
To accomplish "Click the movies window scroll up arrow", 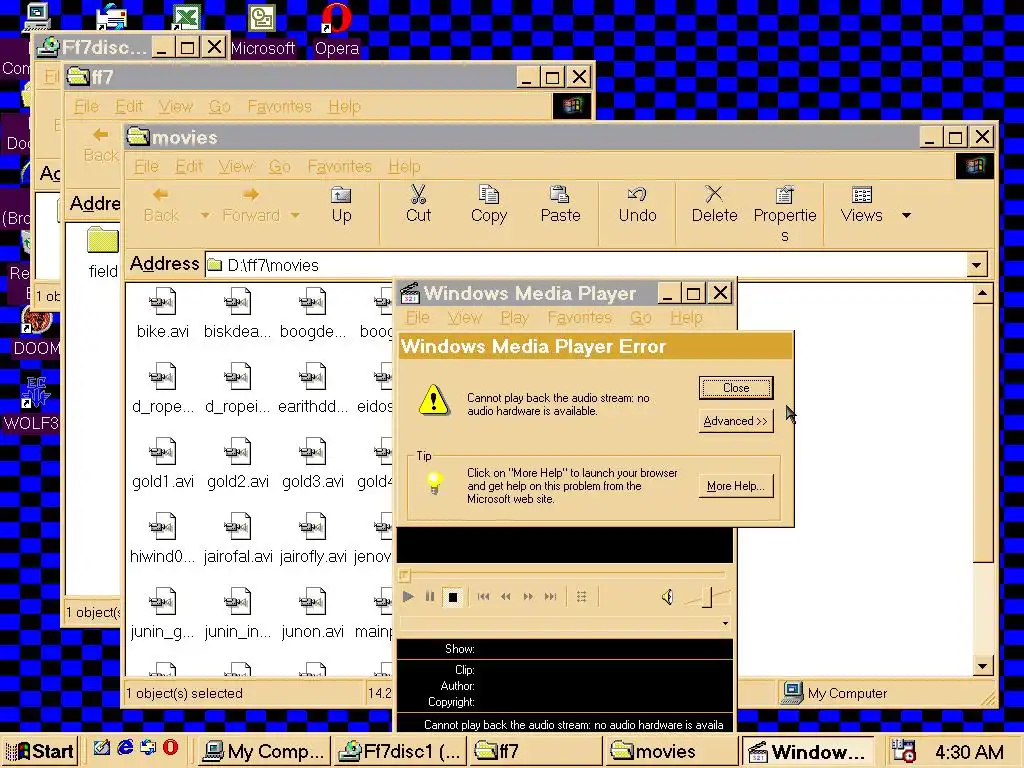I will click(983, 294).
